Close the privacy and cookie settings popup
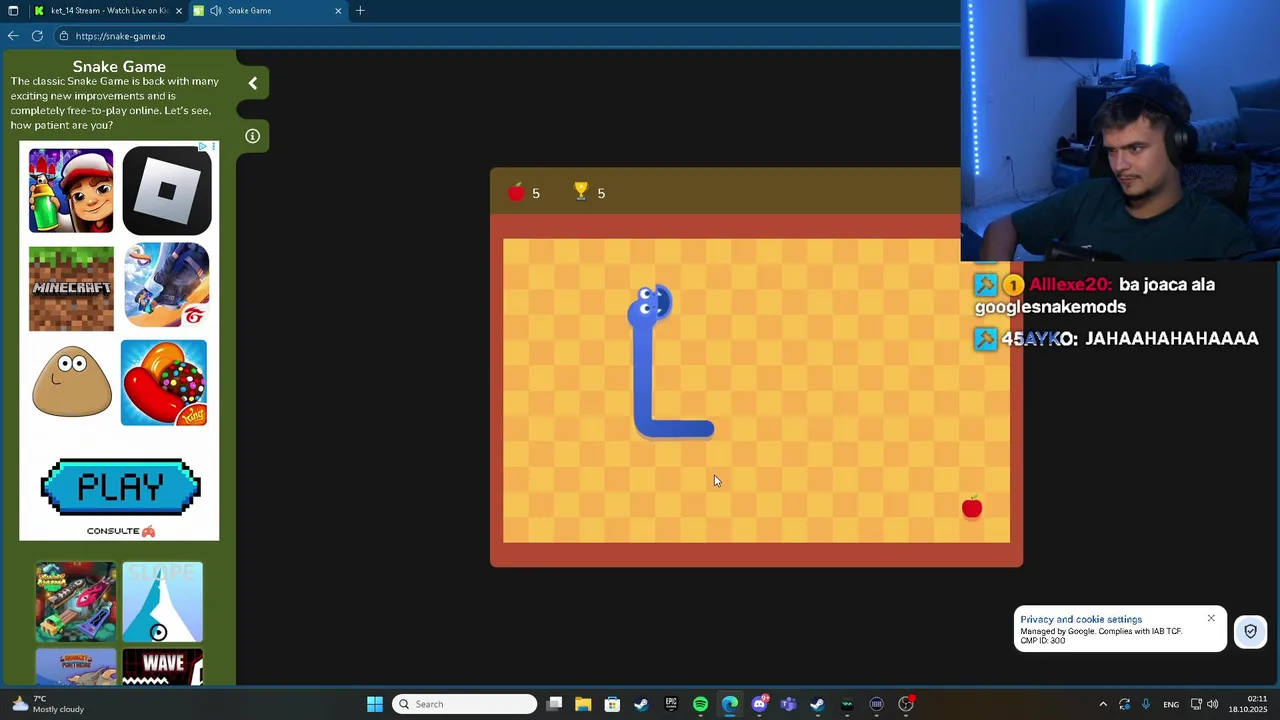This screenshot has height=720, width=1280. (1211, 619)
